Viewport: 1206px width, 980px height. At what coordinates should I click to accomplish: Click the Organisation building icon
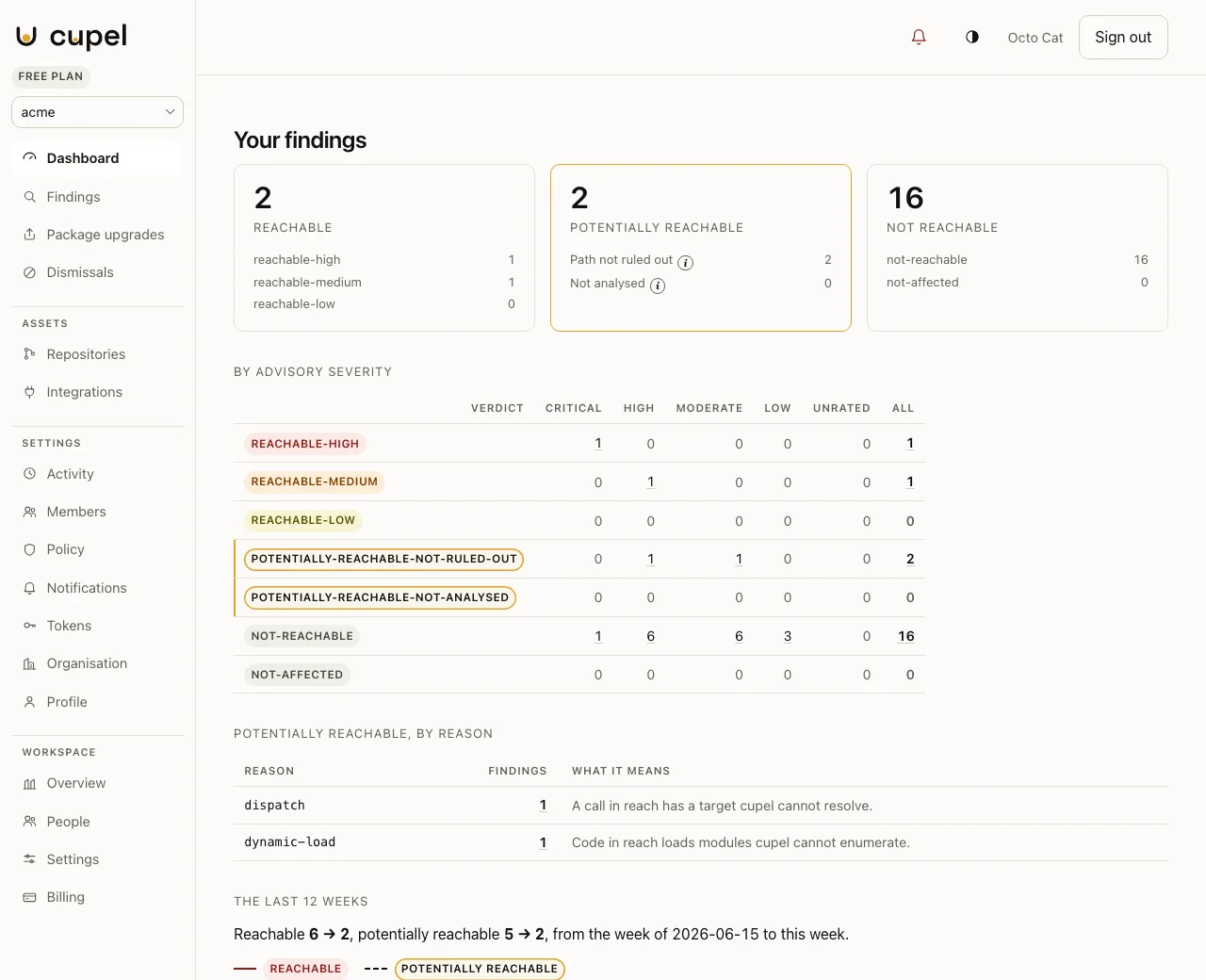(x=29, y=663)
